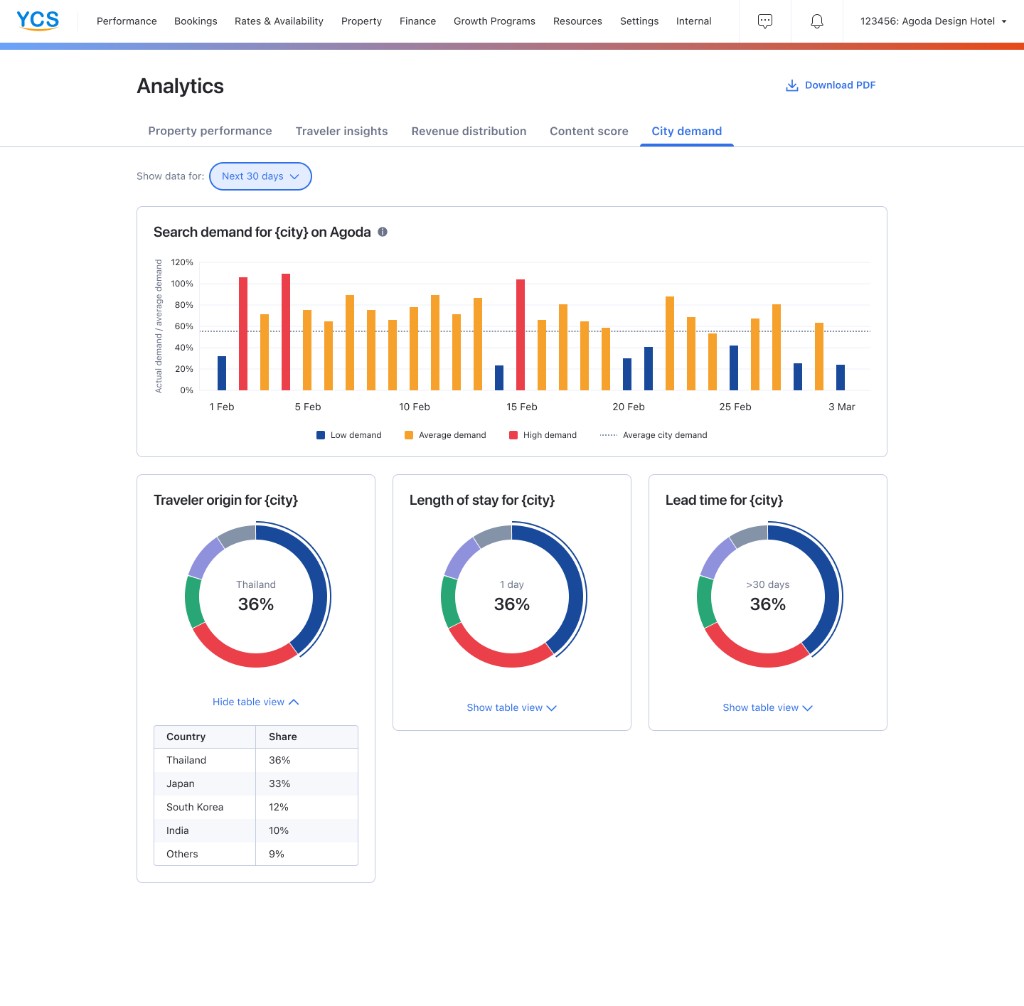This screenshot has height=1006, width=1024.
Task: Click the Low demand legend swatch
Action: (321, 435)
